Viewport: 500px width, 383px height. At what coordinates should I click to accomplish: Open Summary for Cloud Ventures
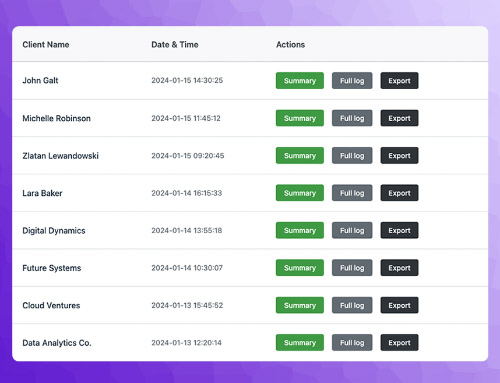[300, 305]
